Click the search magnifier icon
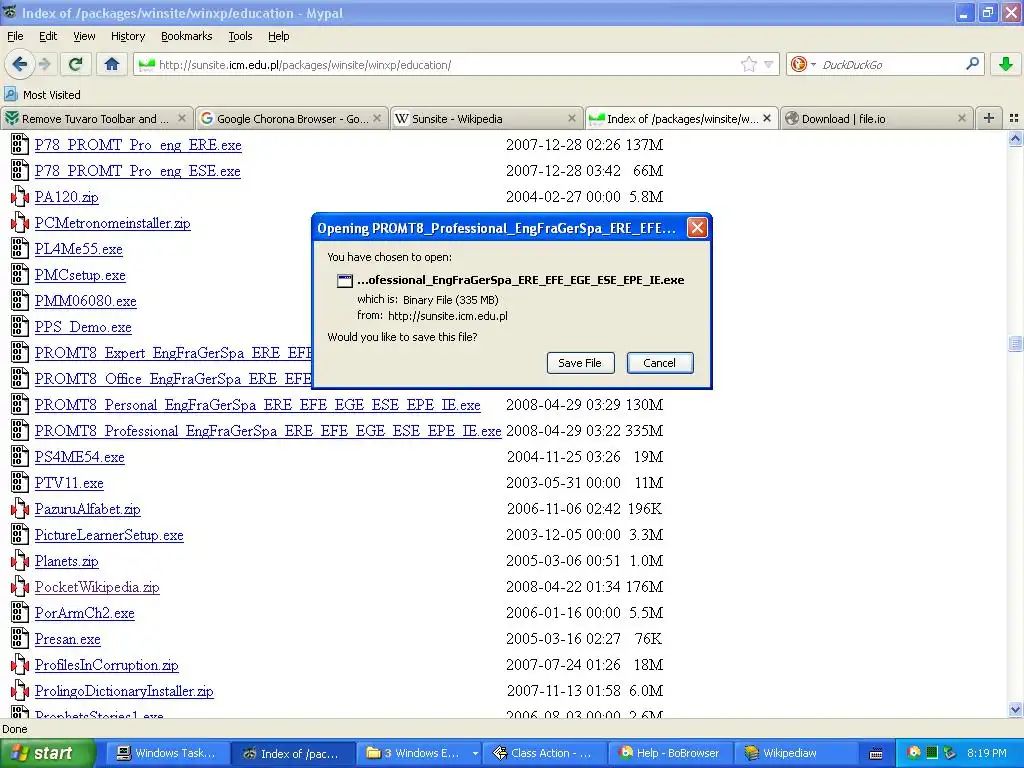The image size is (1024, 768). [x=972, y=63]
